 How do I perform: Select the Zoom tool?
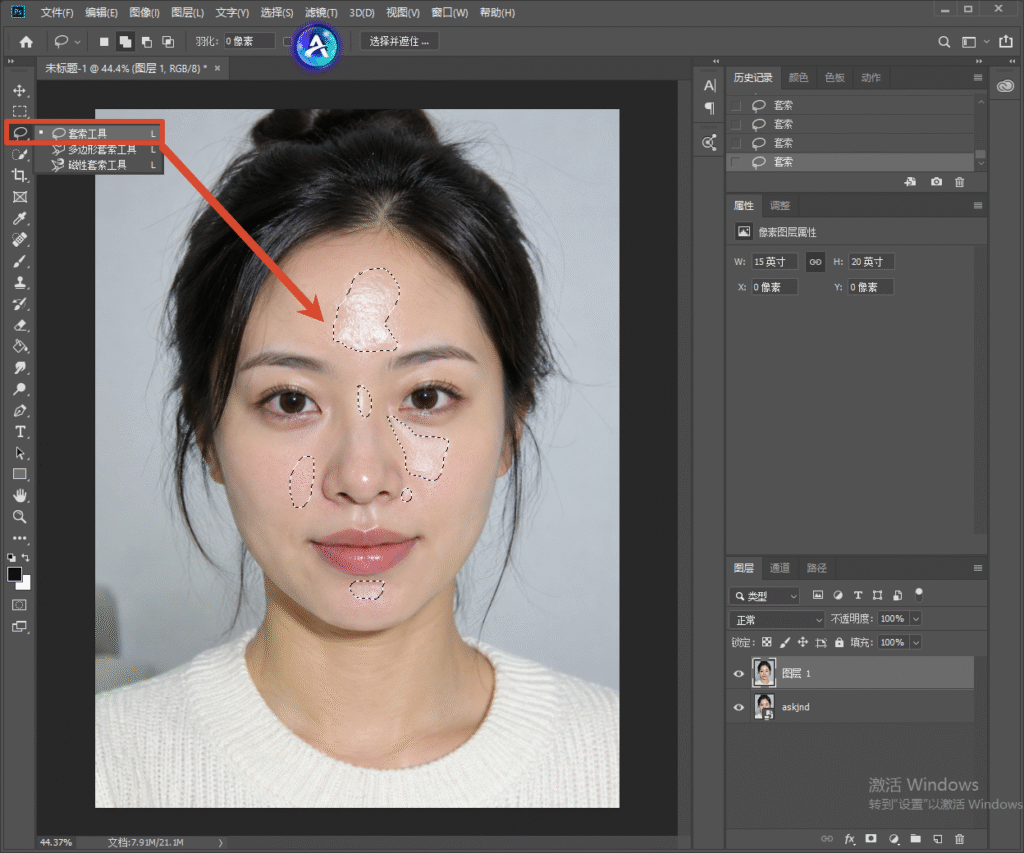coord(20,517)
